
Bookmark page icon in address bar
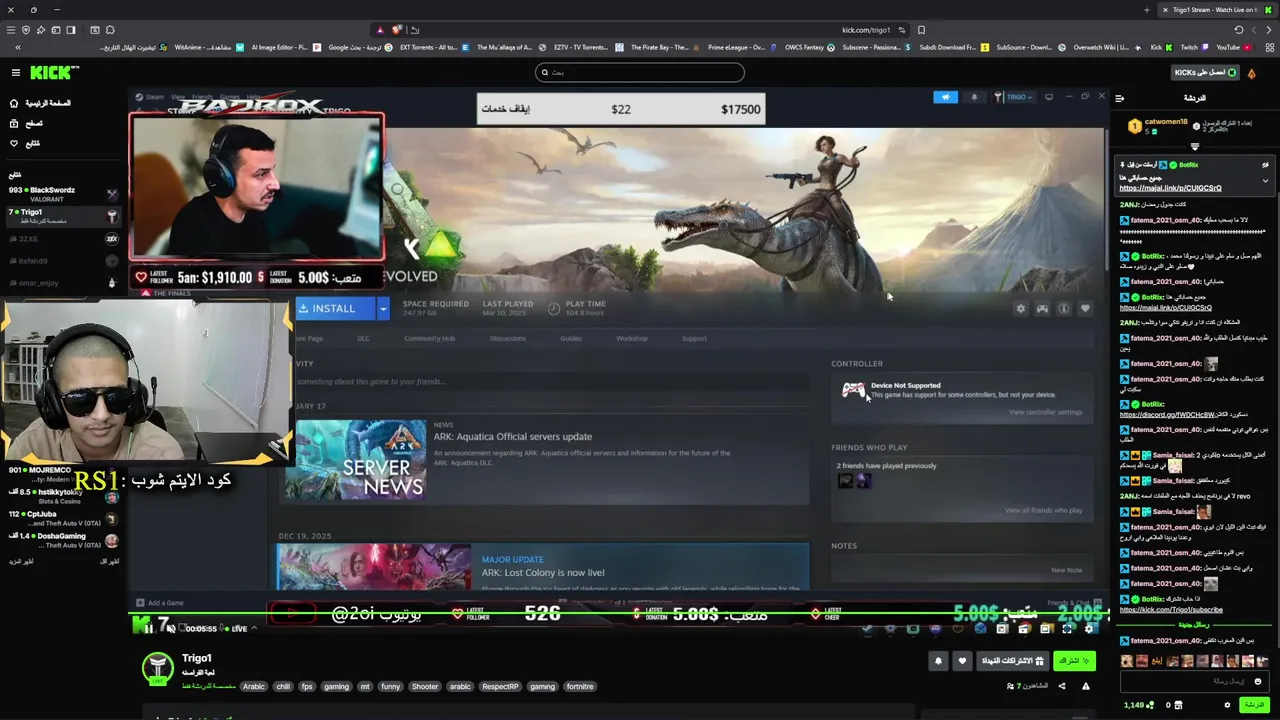[x=921, y=30]
